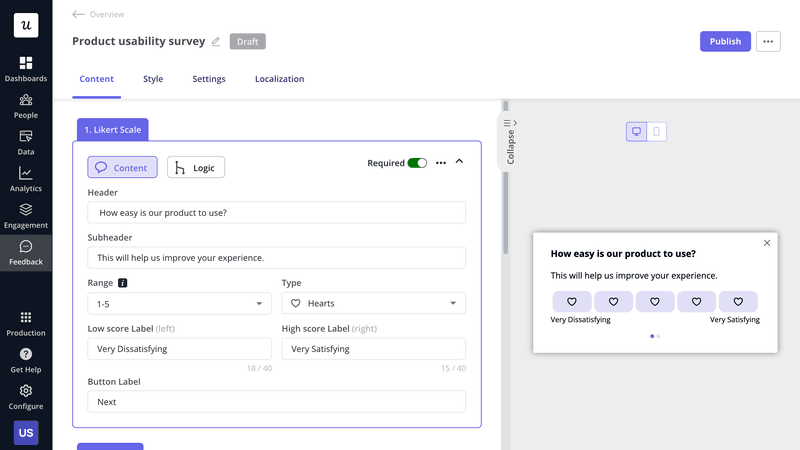Select the second heart in preview
The height and width of the screenshot is (450, 800).
point(613,302)
